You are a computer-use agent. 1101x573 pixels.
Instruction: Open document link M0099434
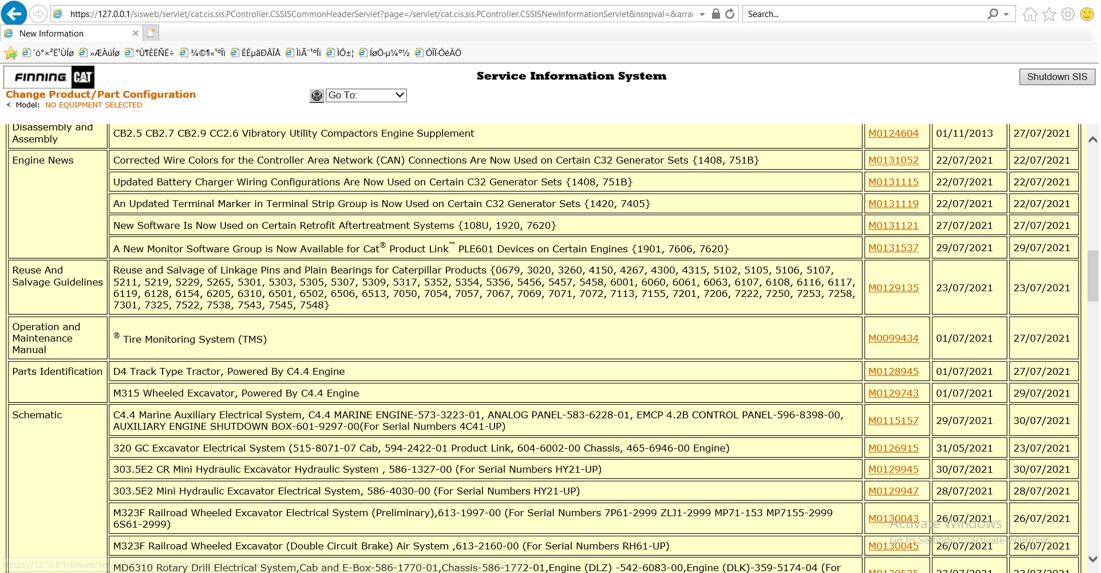tap(893, 338)
